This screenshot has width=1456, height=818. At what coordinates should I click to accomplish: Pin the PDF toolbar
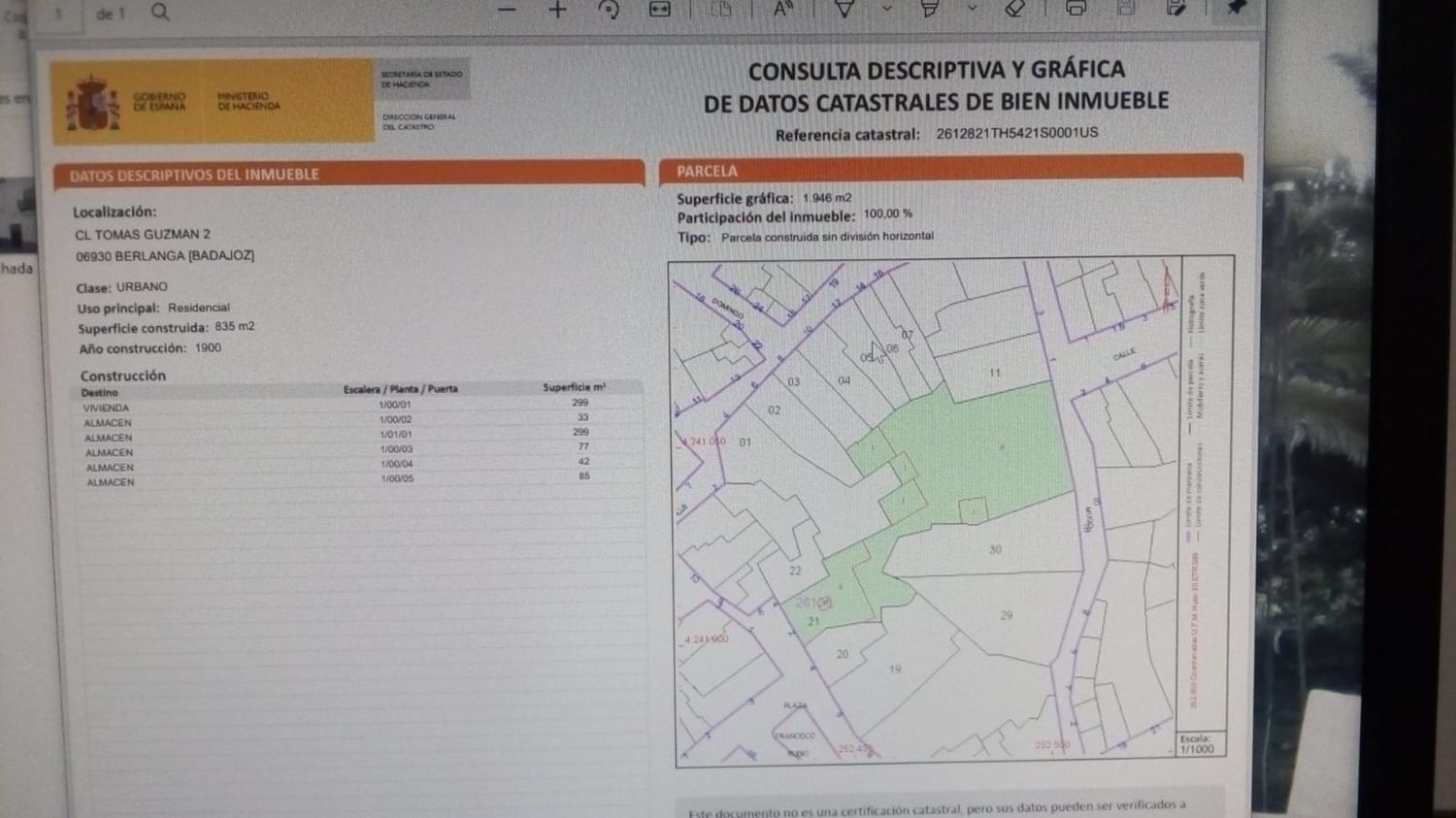(x=1236, y=9)
